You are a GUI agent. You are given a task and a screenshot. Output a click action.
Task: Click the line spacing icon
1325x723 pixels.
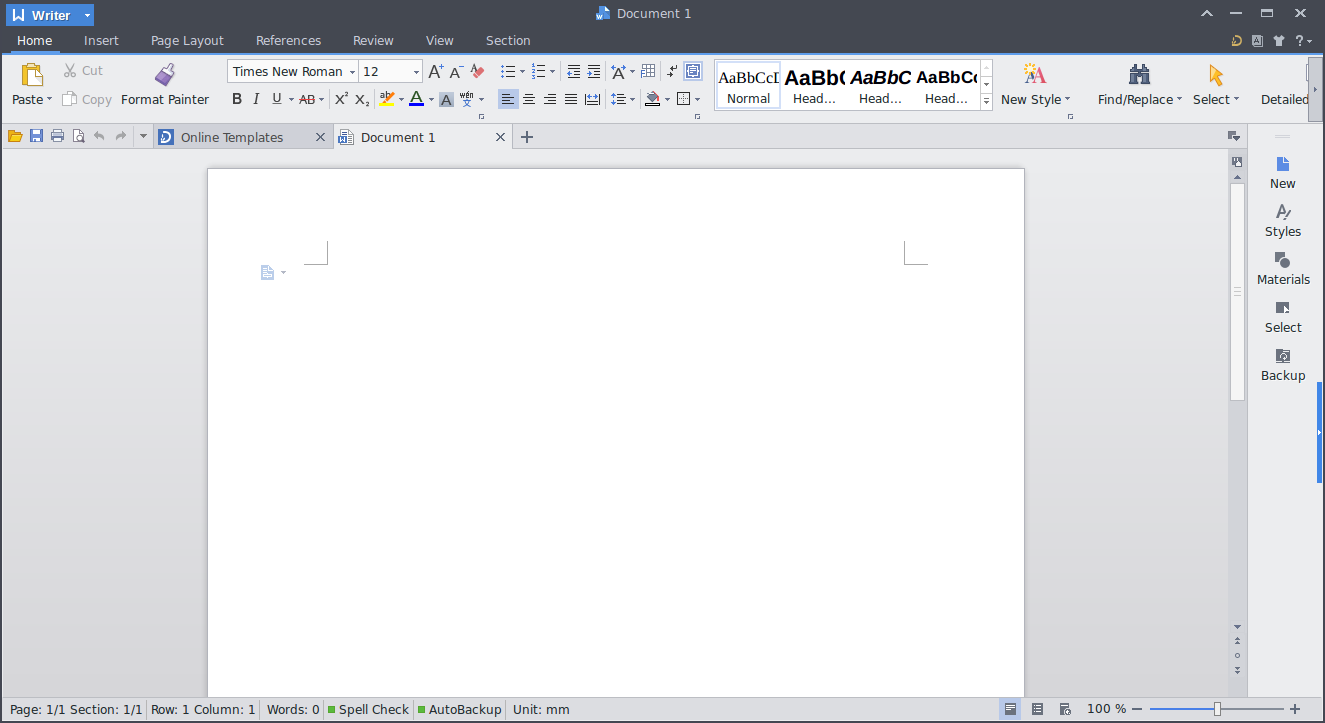click(618, 99)
